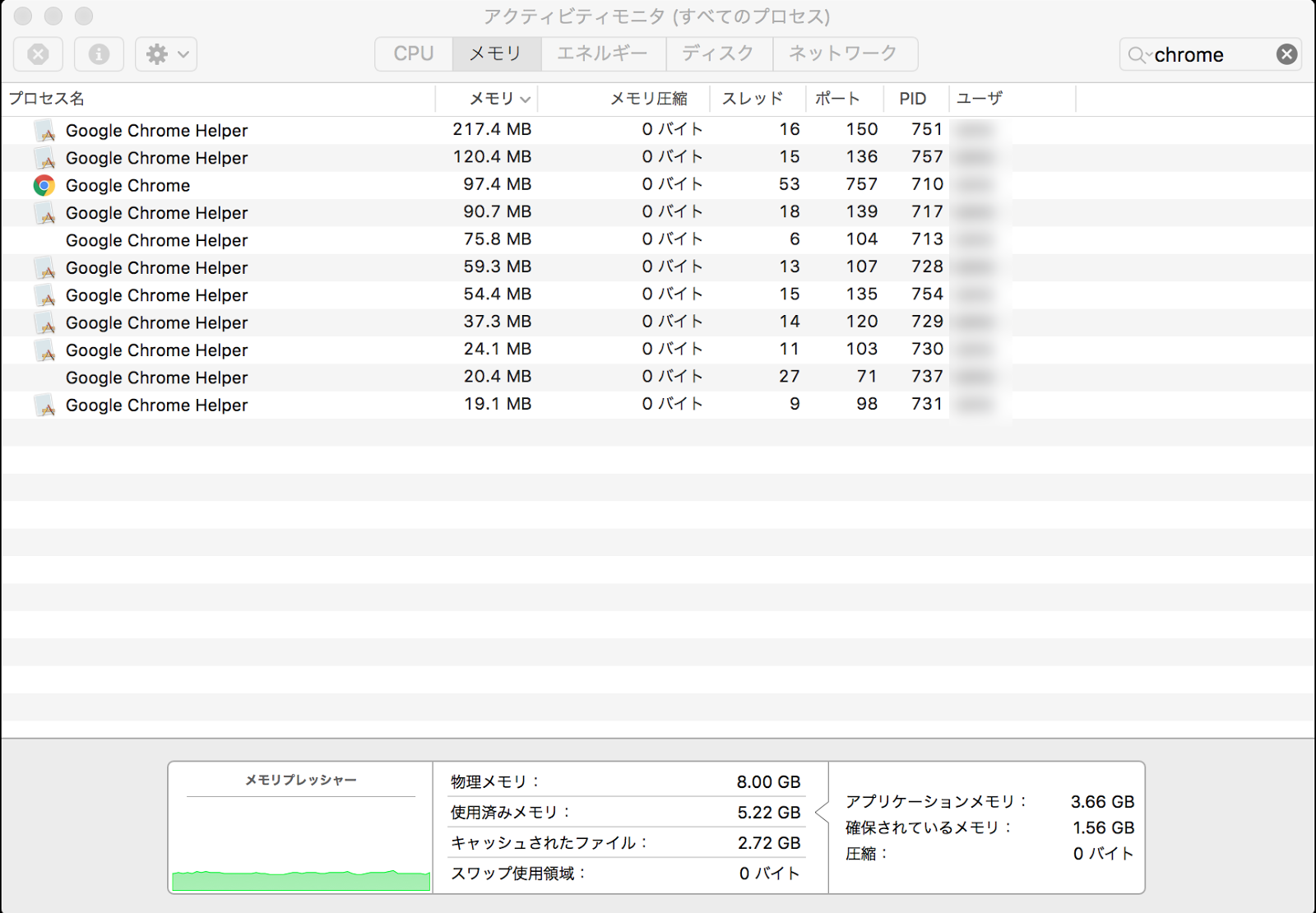This screenshot has width=1316, height=913.
Task: Select the メモリ tab
Action: tap(496, 53)
